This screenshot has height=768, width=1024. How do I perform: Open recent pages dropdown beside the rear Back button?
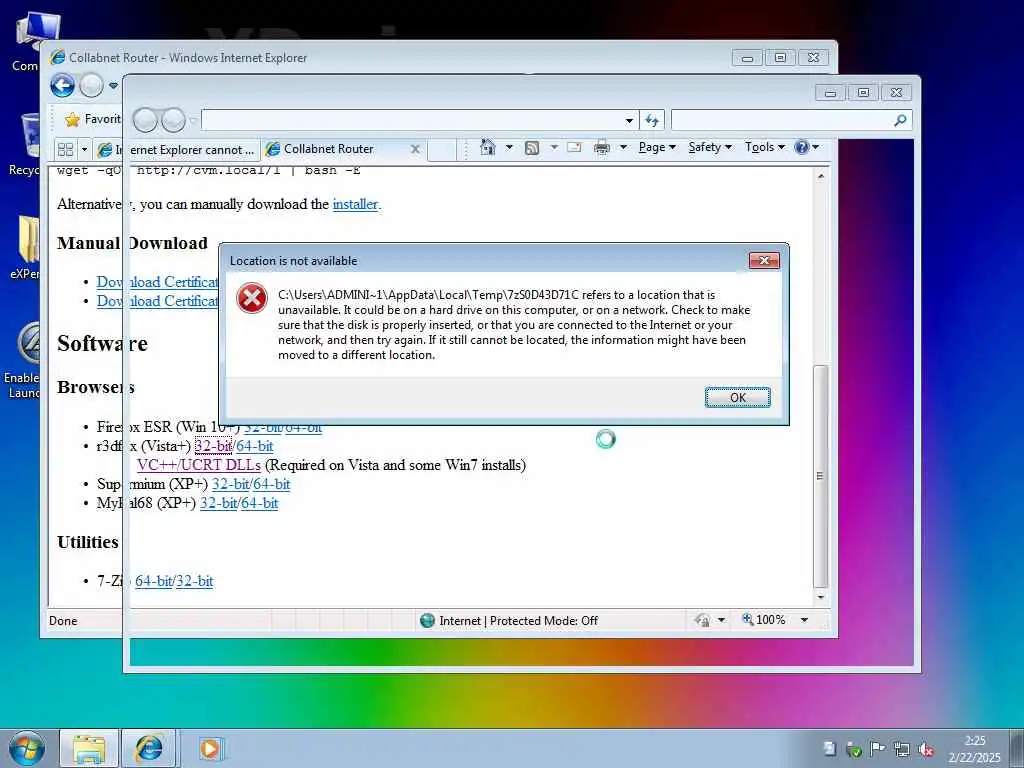(113, 86)
